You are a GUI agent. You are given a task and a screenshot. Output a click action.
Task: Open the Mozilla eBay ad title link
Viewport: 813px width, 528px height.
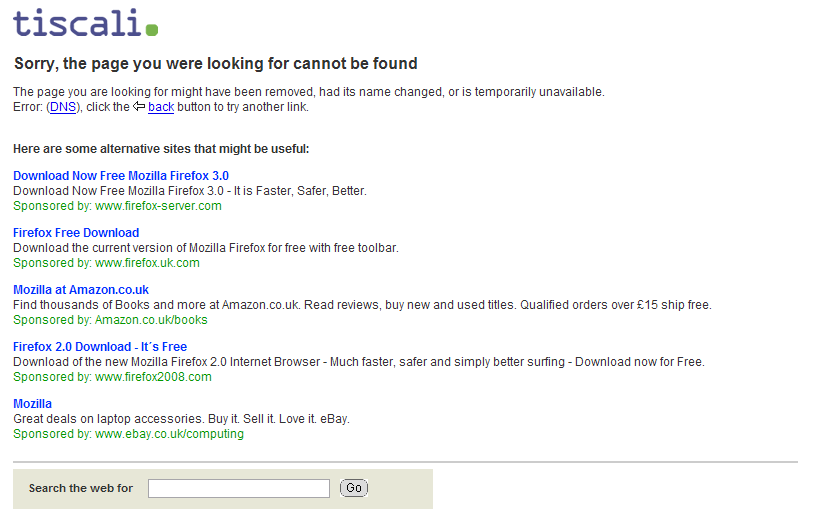[x=33, y=404]
